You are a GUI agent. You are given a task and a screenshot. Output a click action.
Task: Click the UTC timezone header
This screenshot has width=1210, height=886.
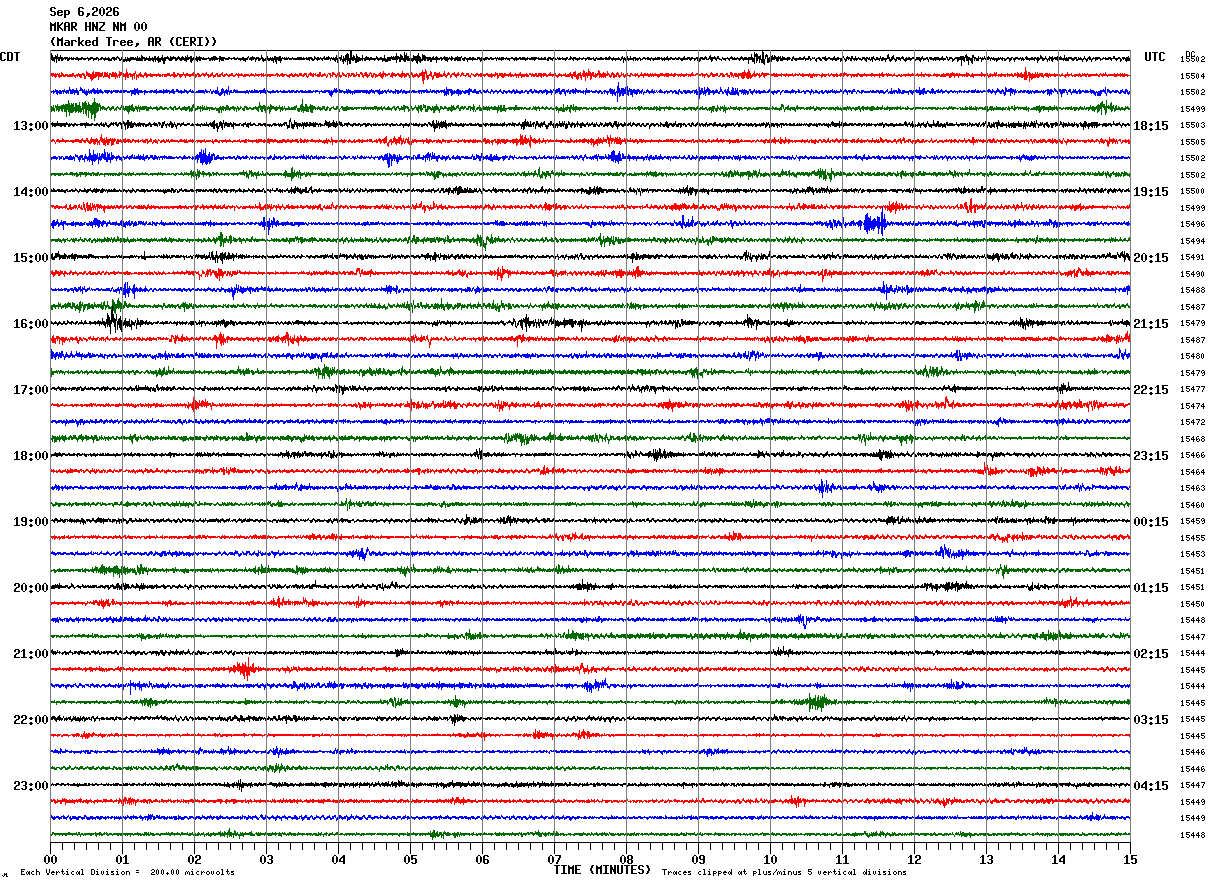coord(1155,57)
